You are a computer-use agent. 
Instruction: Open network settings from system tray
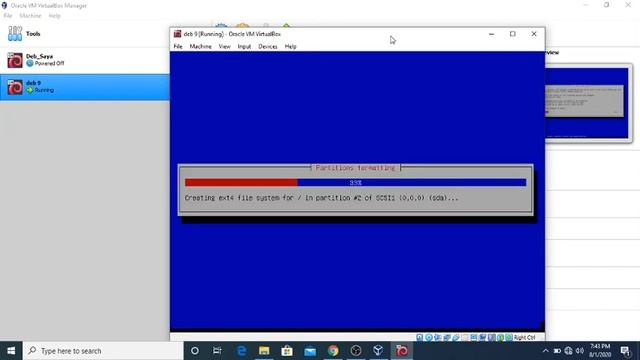coord(568,351)
